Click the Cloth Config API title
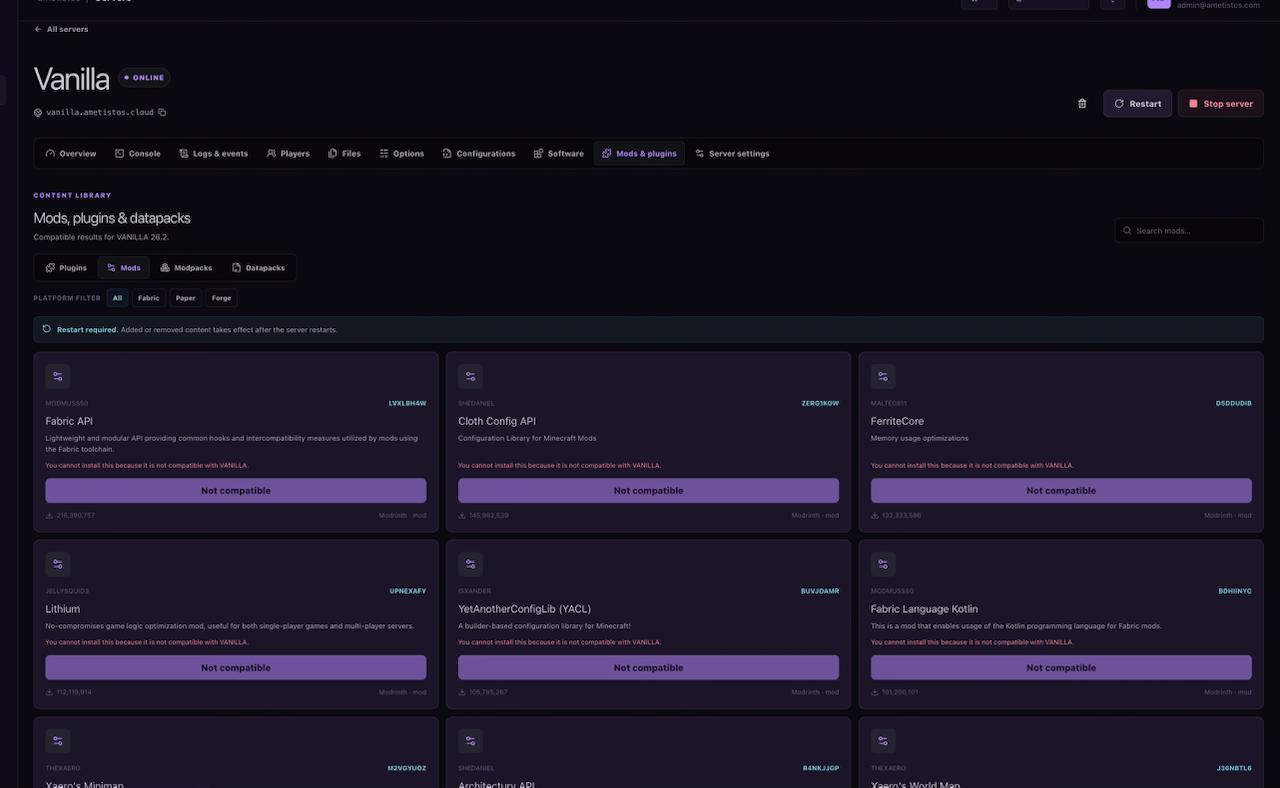 point(497,421)
